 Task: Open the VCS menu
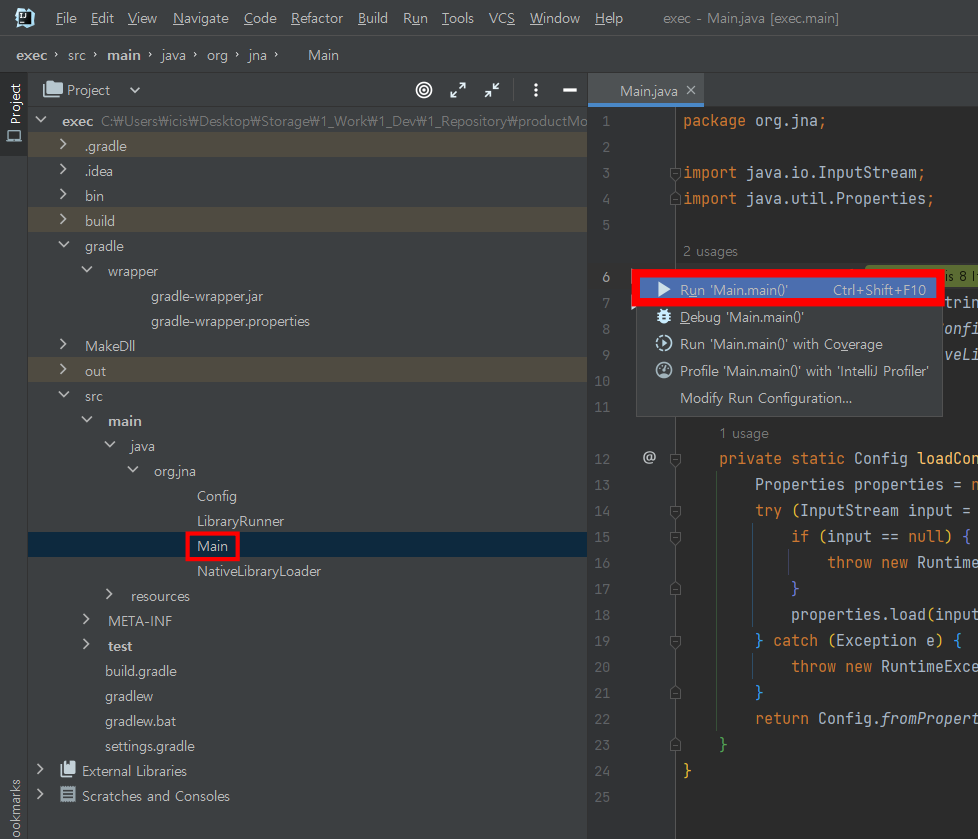click(x=501, y=18)
